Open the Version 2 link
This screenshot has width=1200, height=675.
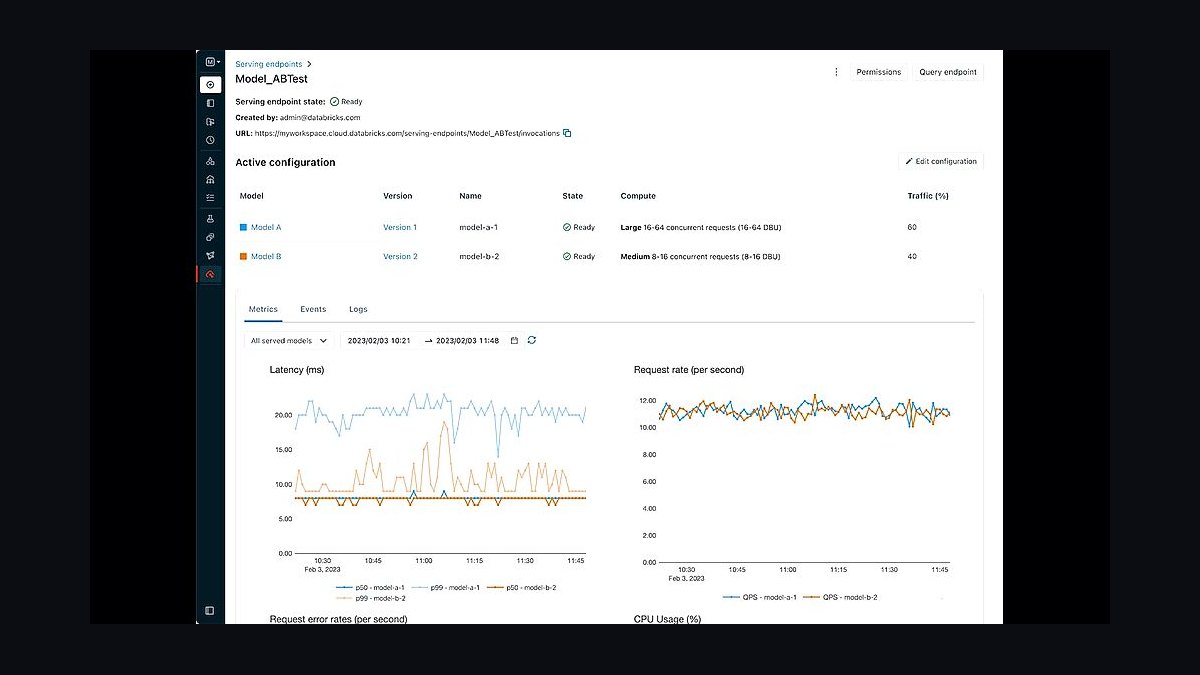click(x=400, y=256)
